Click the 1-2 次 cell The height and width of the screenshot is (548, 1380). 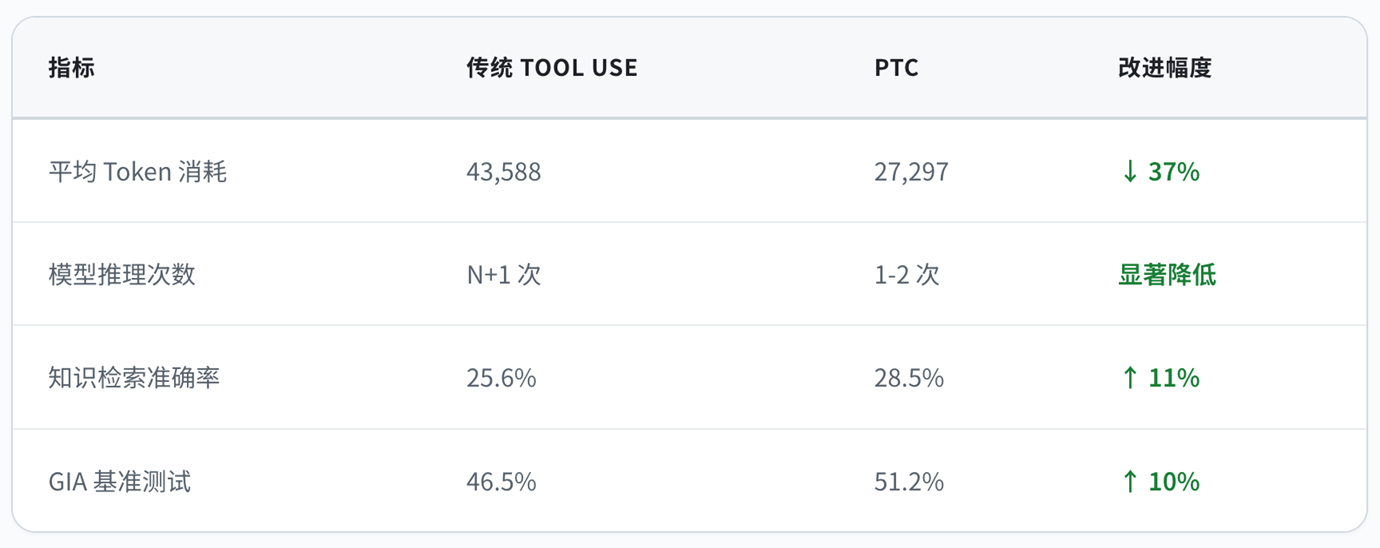pyautogui.click(x=907, y=275)
